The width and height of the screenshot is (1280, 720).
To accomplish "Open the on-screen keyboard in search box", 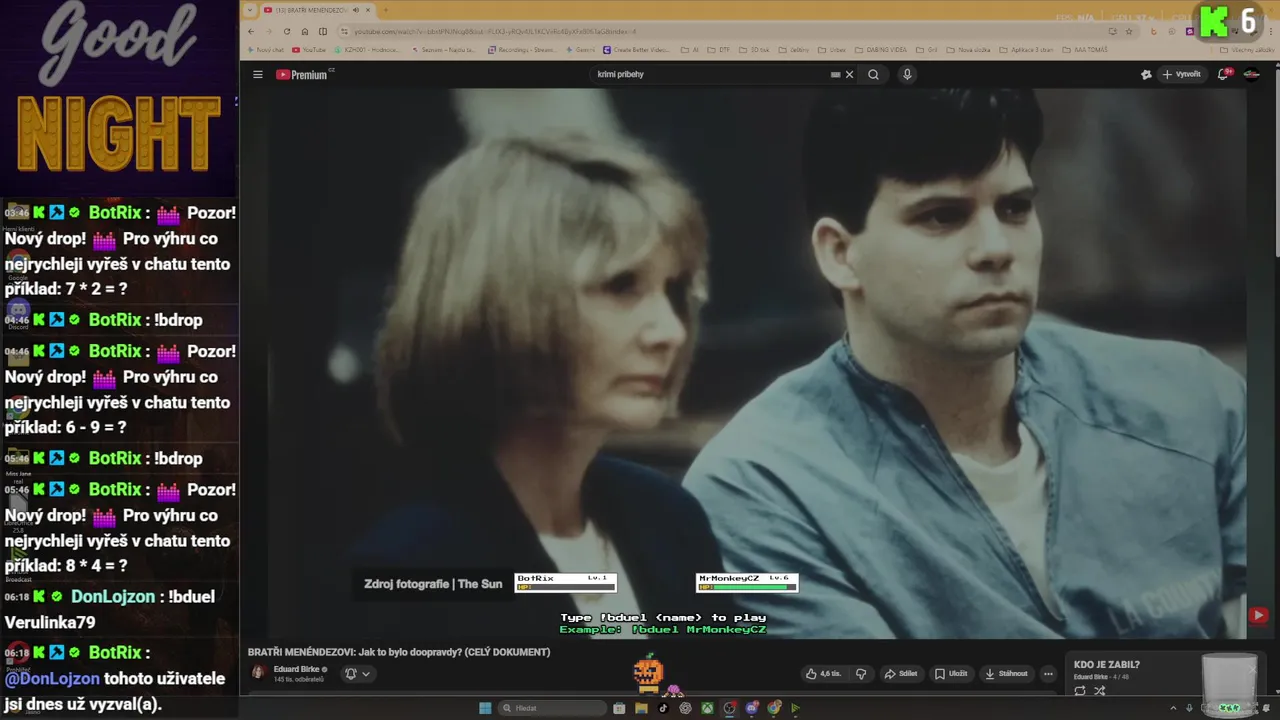I will coord(835,74).
